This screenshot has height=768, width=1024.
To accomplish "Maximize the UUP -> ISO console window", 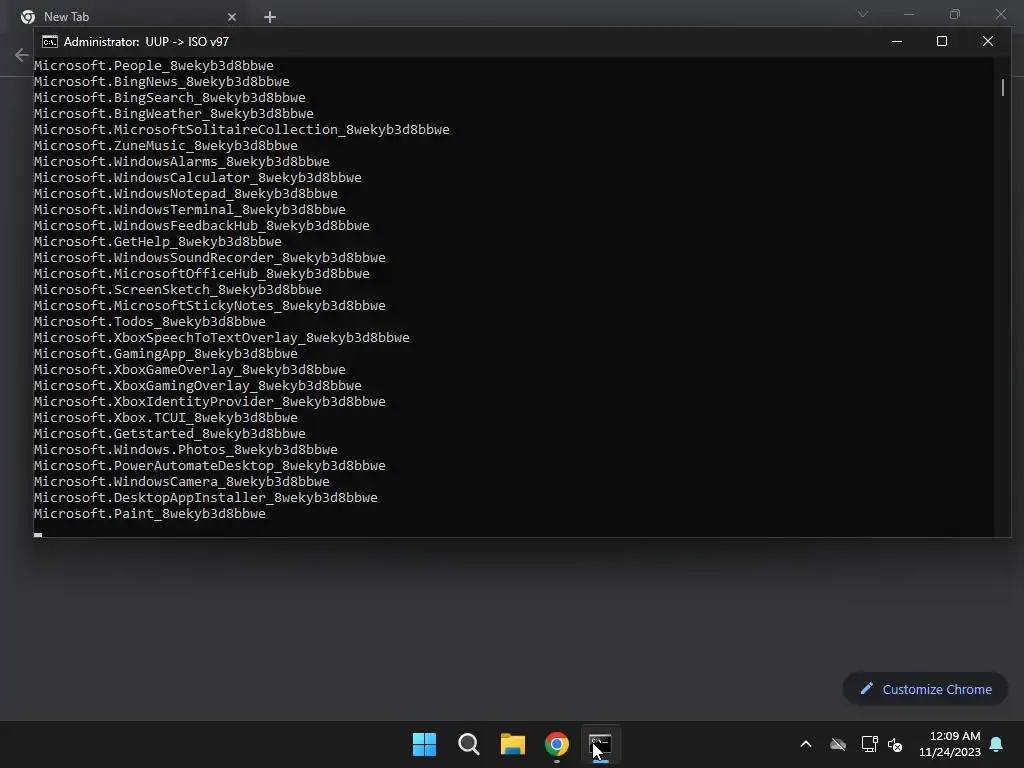I will [x=942, y=41].
